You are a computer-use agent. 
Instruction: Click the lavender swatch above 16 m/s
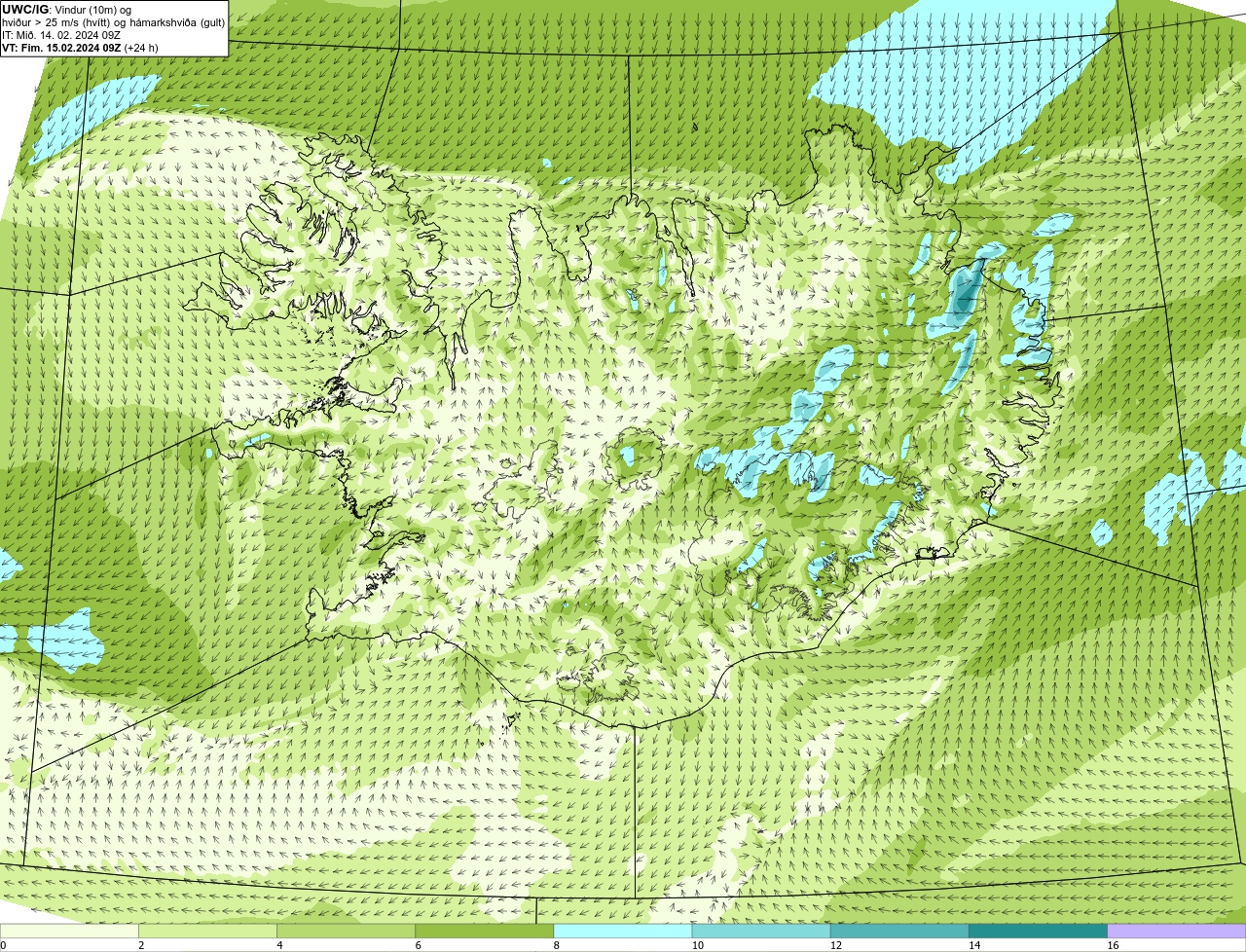pyautogui.click(x=1177, y=932)
